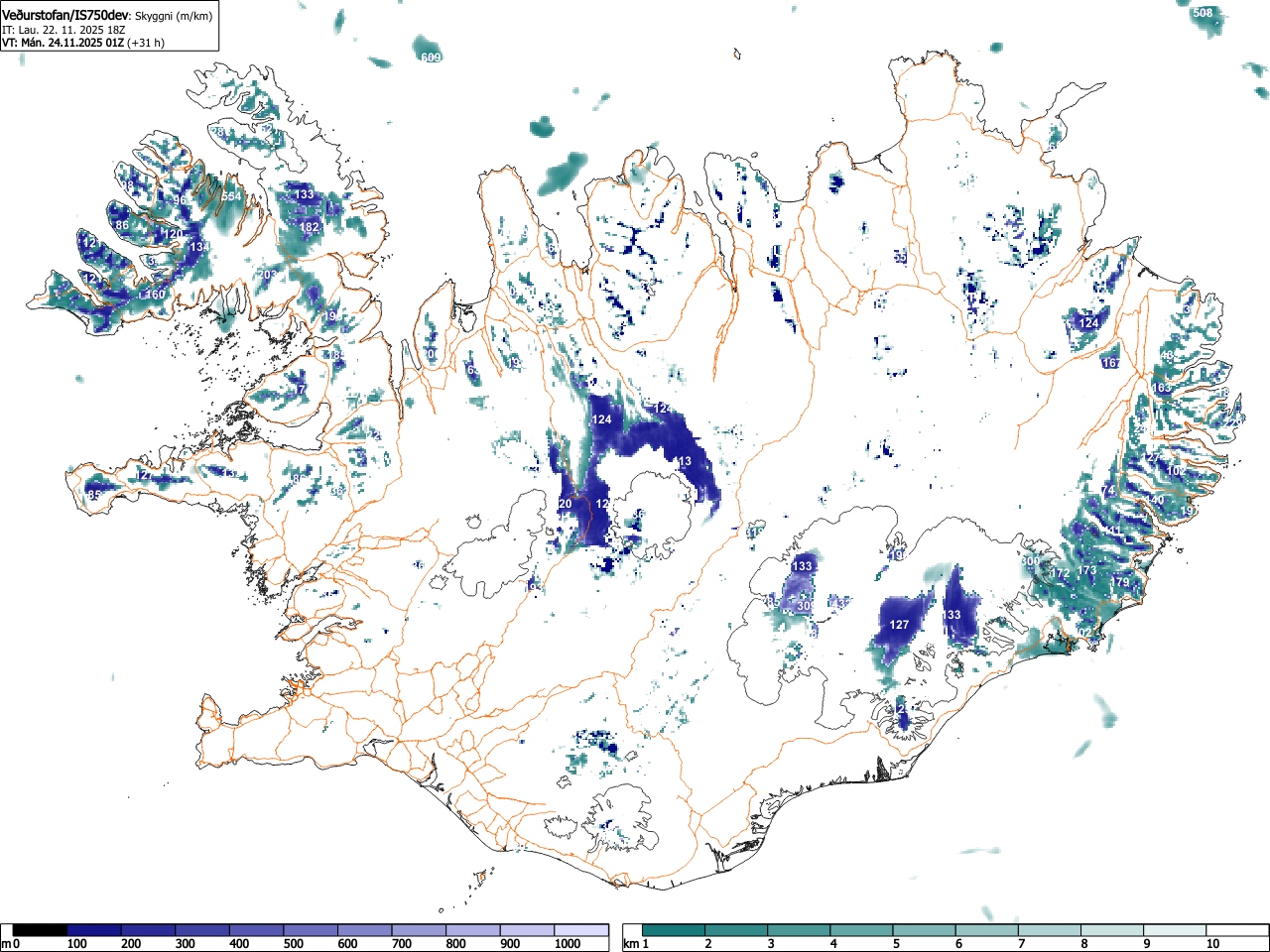Click the 203 visibility value on the map
Viewport: 1270px width, 952px height.
(x=267, y=275)
